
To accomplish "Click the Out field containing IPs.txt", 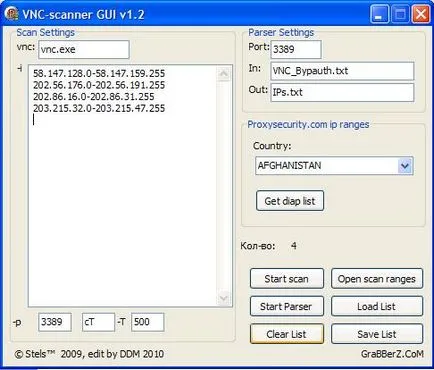I will pyautogui.click(x=342, y=92).
